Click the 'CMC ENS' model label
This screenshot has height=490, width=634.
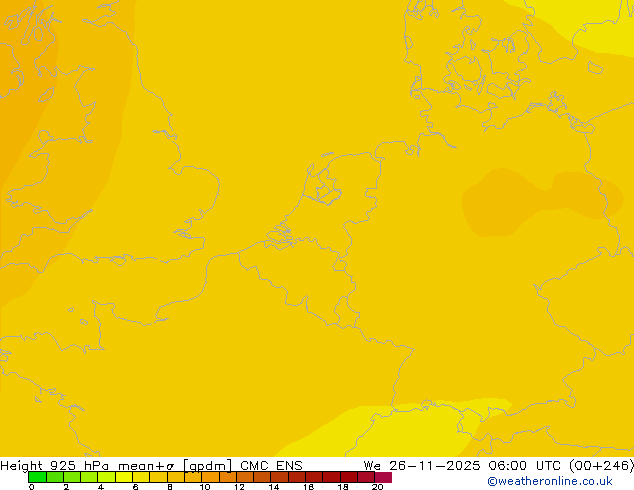click(271, 465)
